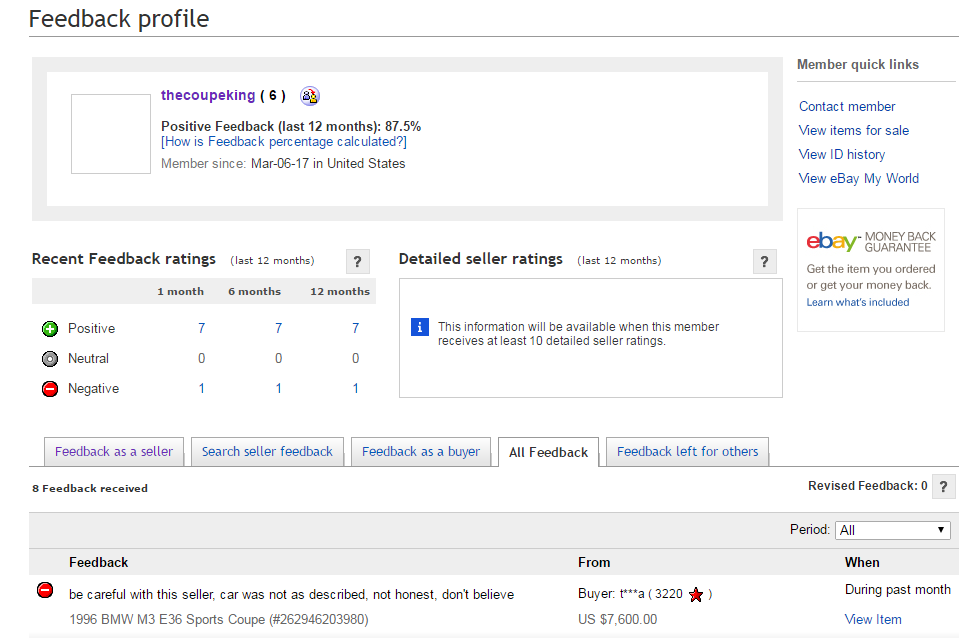Click the Revised Feedback help question mark
Image resolution: width=974 pixels, height=638 pixels.
(x=944, y=487)
